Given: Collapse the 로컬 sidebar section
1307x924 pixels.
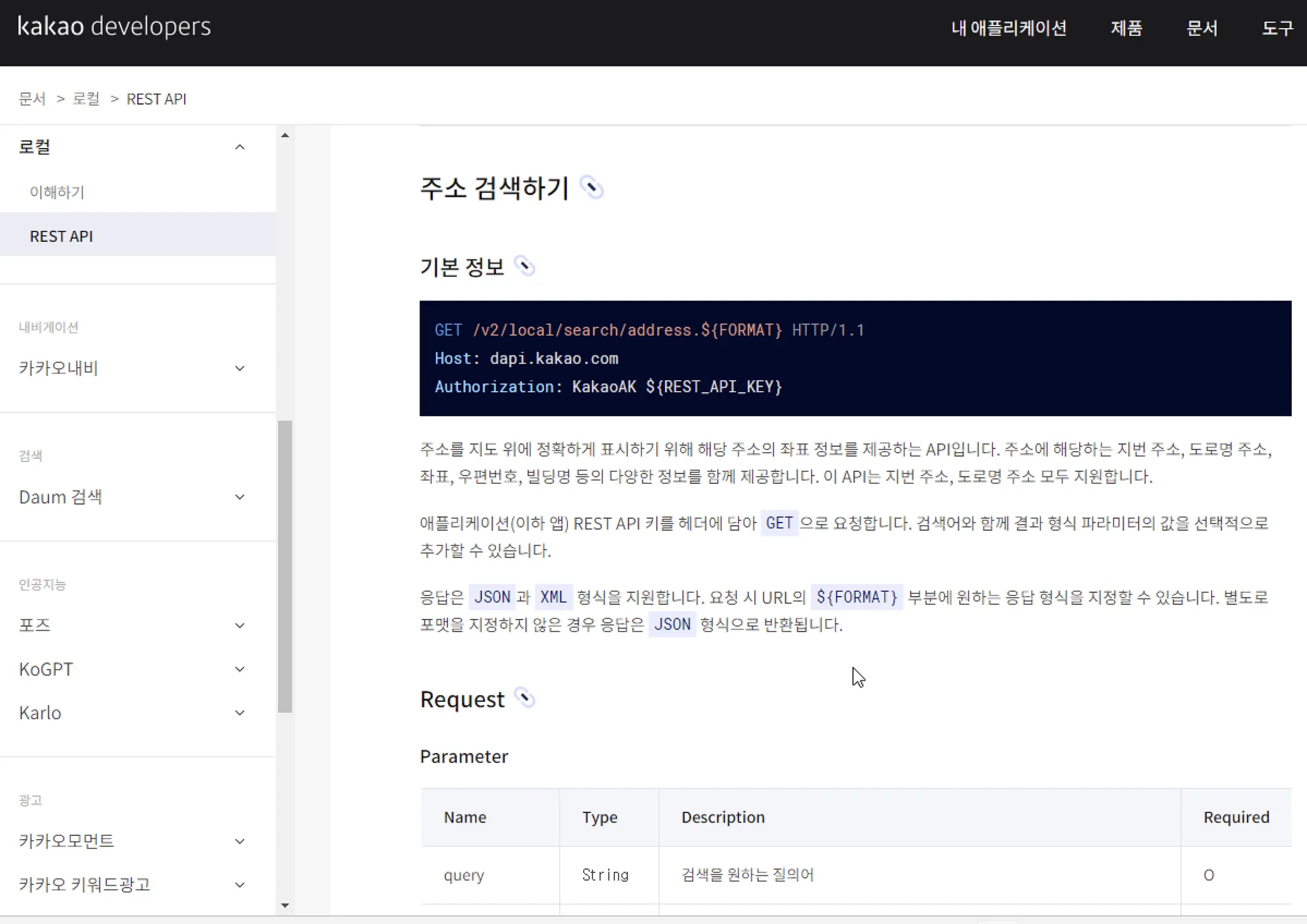Looking at the screenshot, I should pos(240,147).
